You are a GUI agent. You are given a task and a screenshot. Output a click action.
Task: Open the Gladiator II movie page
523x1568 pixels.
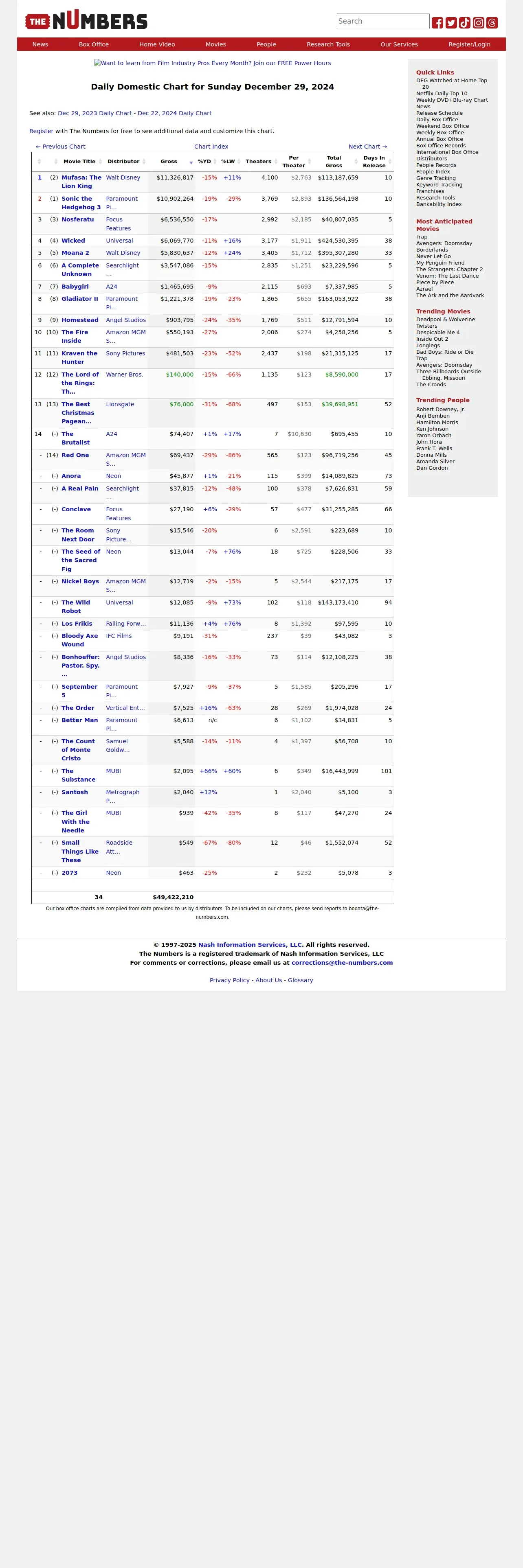(x=80, y=299)
